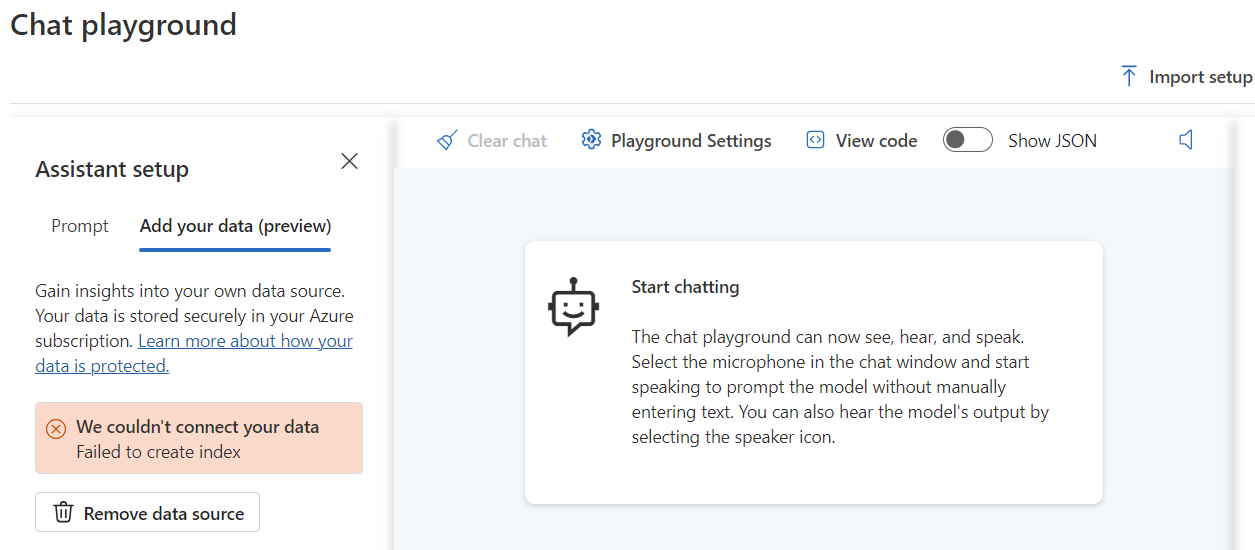This screenshot has width=1255, height=550.
Task: Close the Assistant setup panel
Action: [x=349, y=161]
